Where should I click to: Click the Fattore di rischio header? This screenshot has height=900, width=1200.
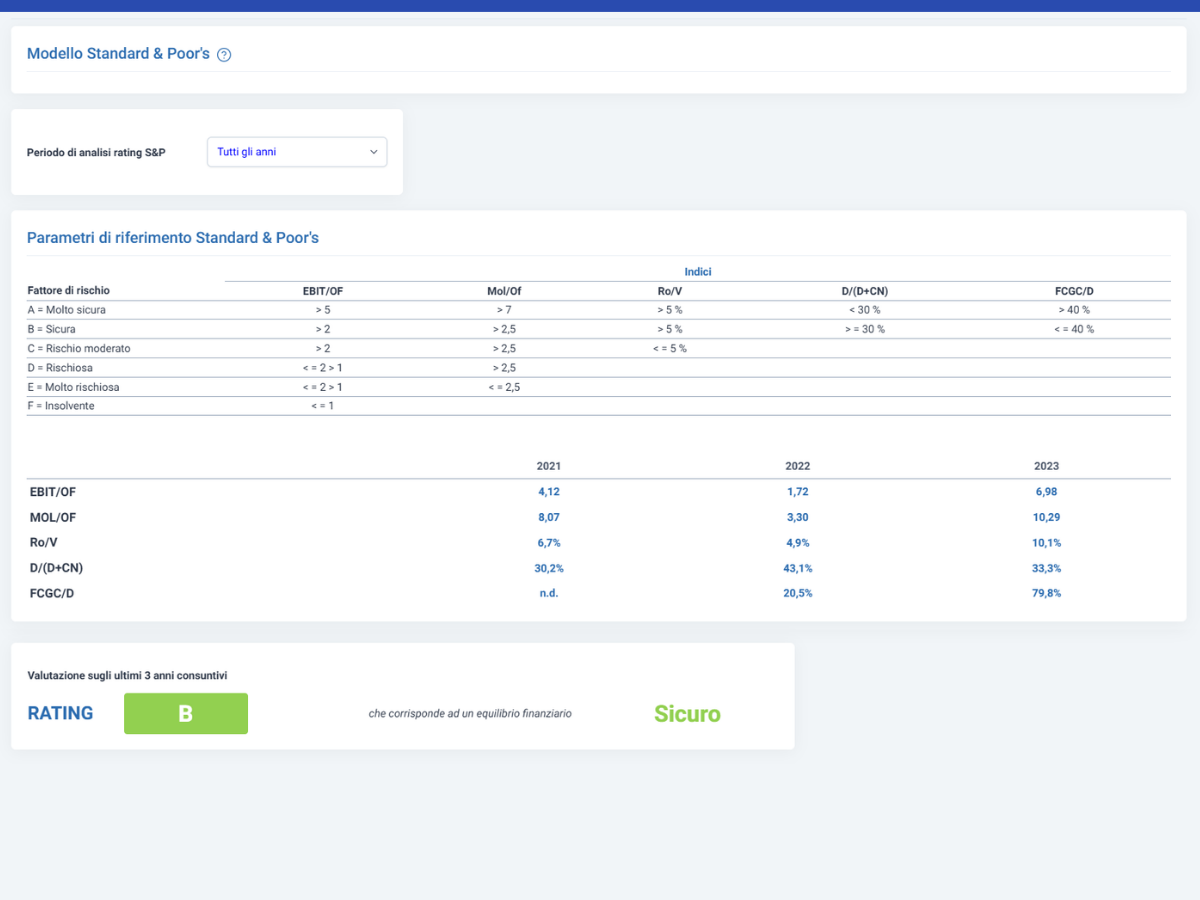coord(69,291)
